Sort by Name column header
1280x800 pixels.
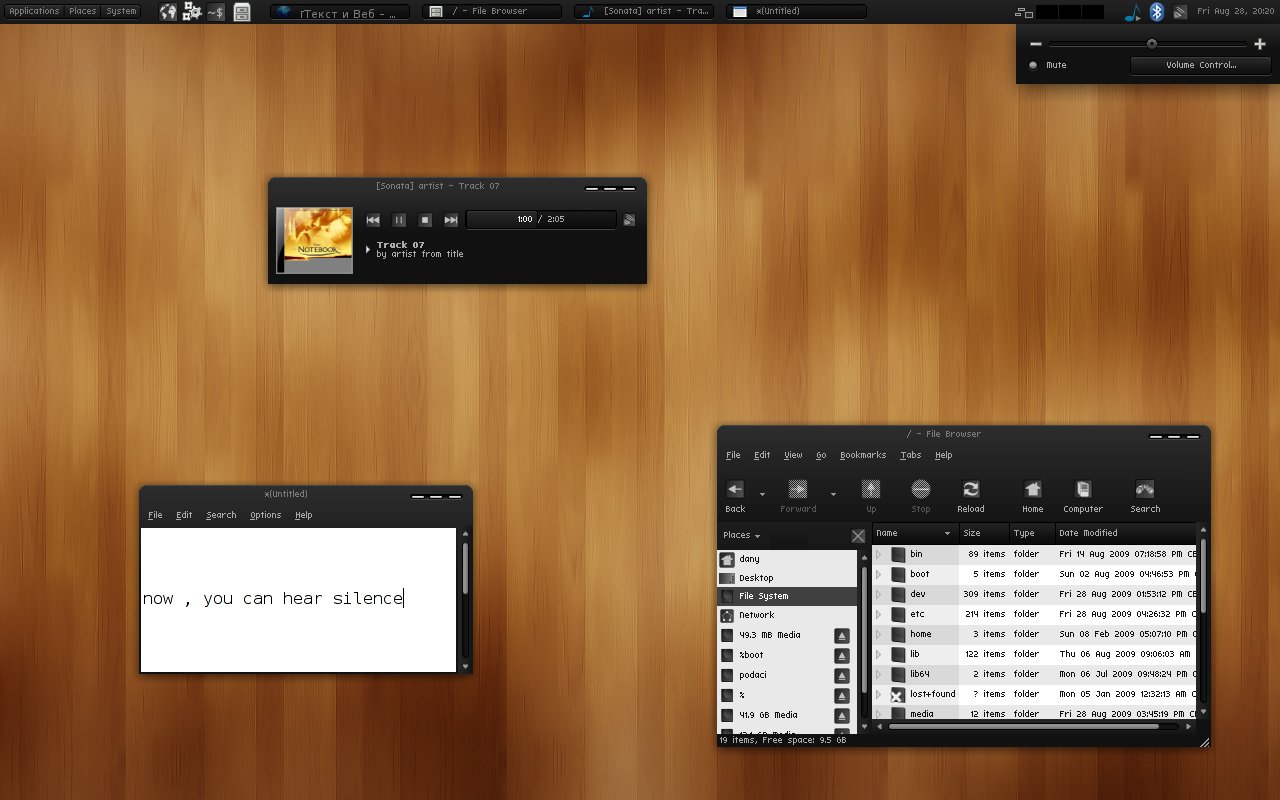click(916, 533)
